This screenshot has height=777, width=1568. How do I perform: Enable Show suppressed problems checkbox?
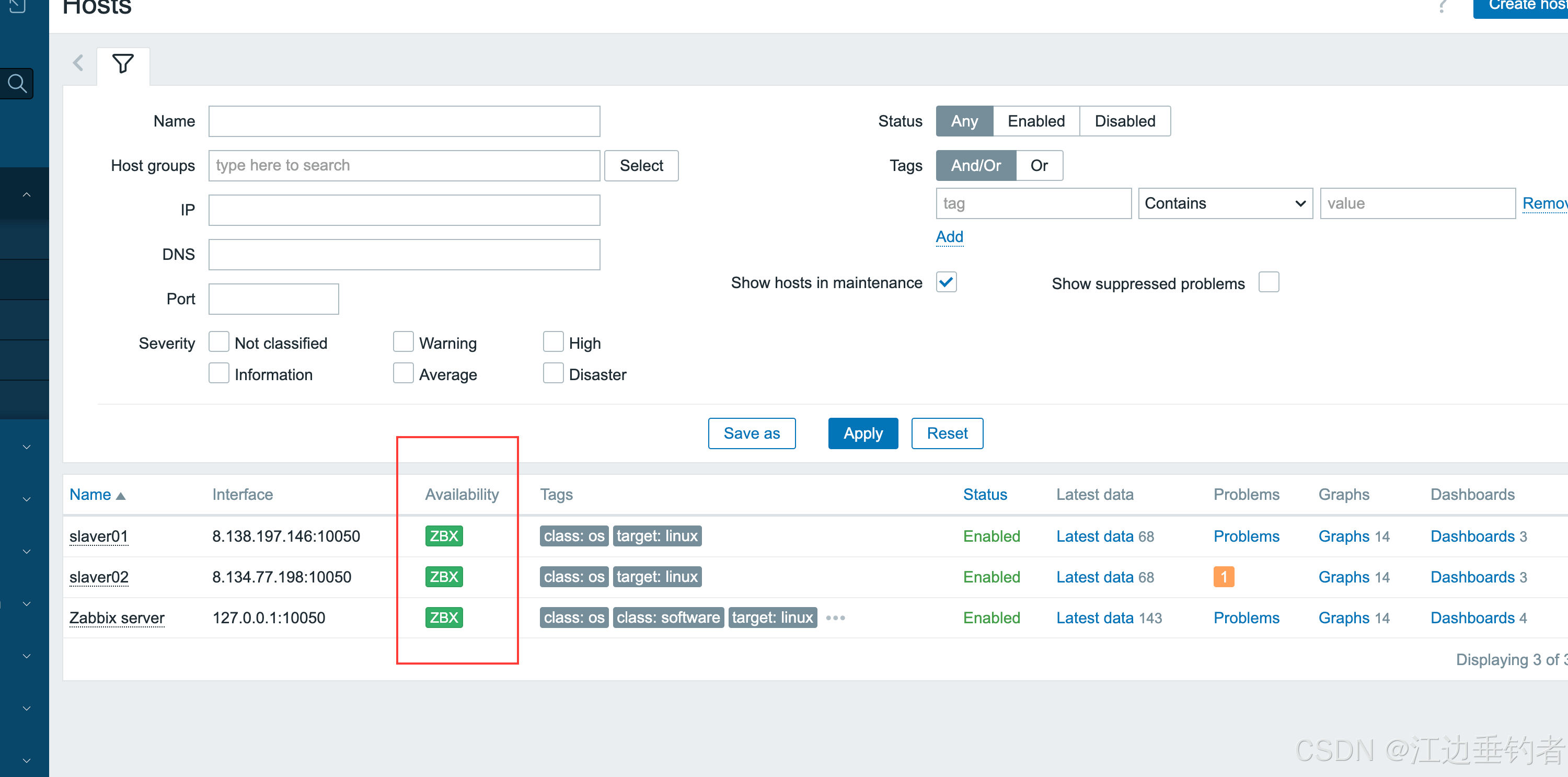tap(1269, 282)
